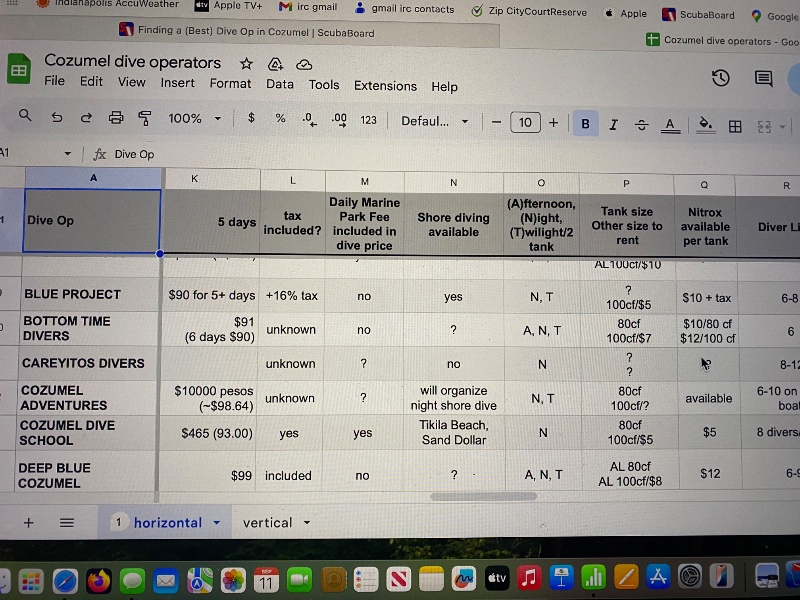
Task: Open the comments panel icon
Action: click(763, 78)
